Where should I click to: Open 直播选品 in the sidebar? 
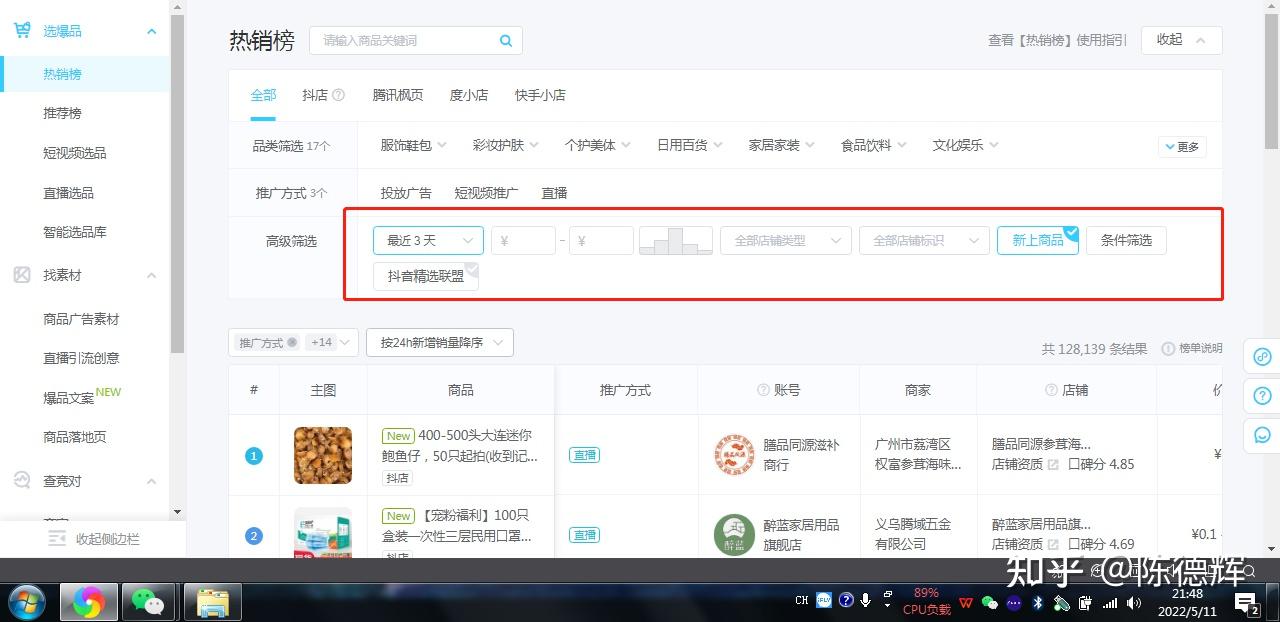(x=68, y=193)
